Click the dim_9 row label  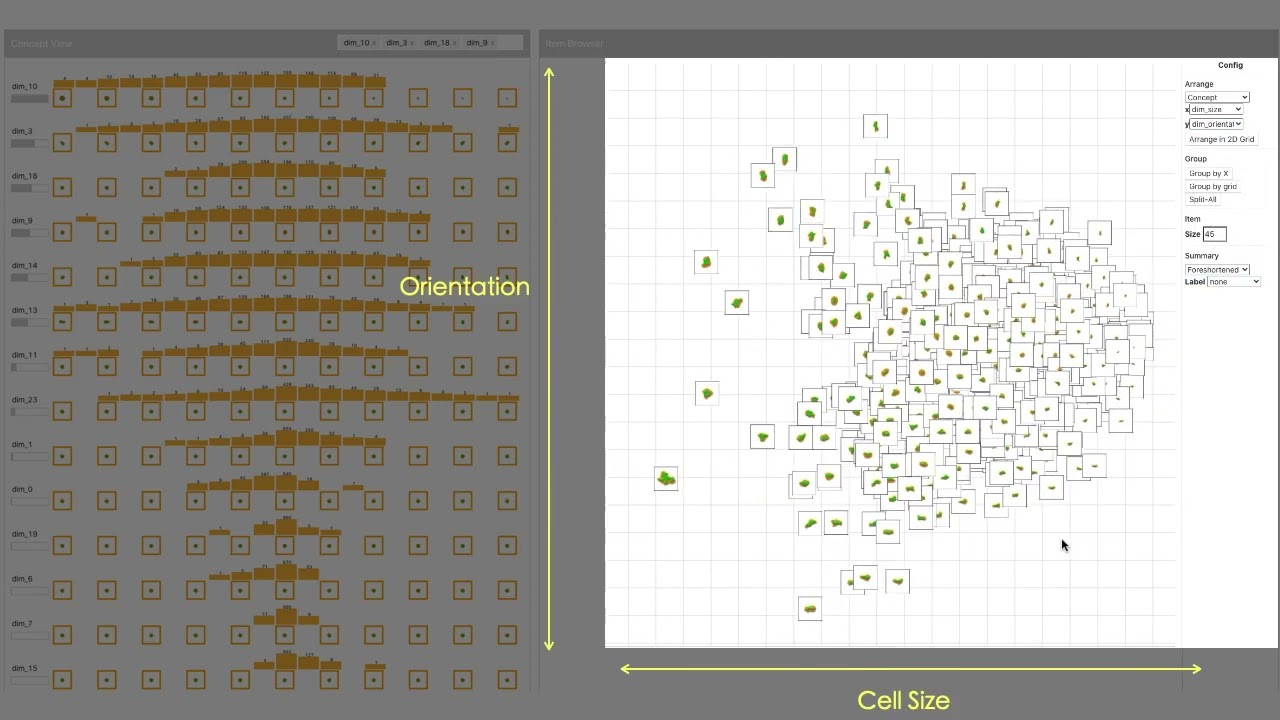(22, 220)
